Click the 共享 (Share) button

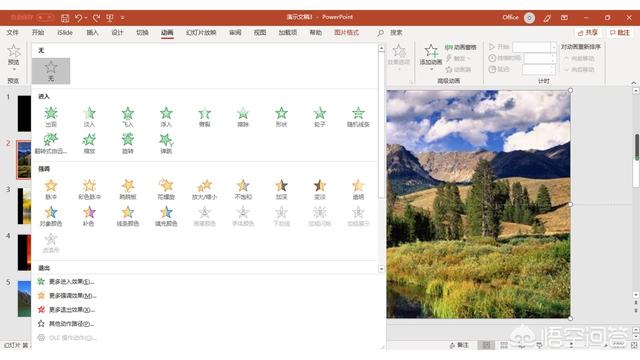coord(588,33)
